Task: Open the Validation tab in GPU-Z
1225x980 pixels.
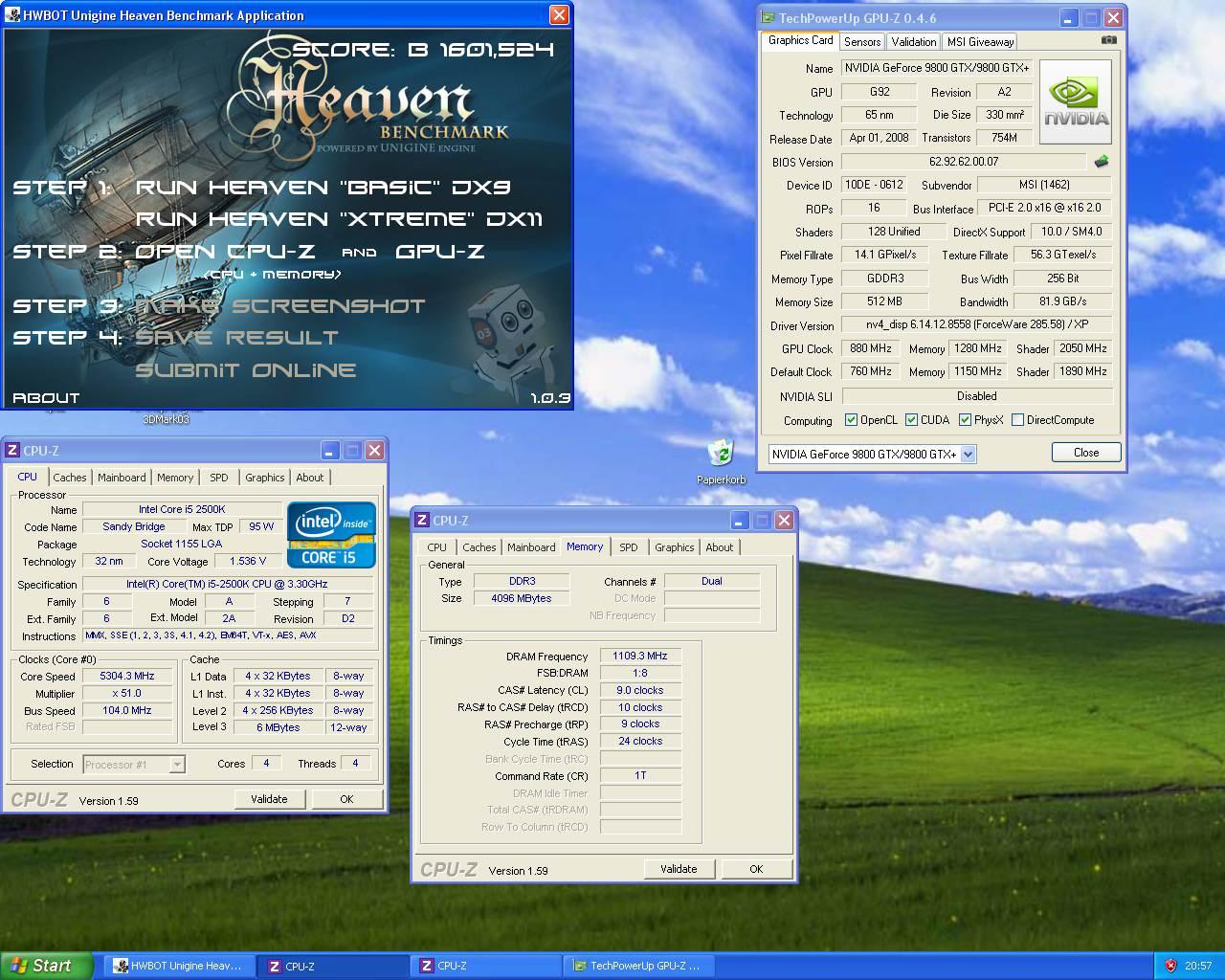Action: pyautogui.click(x=913, y=41)
